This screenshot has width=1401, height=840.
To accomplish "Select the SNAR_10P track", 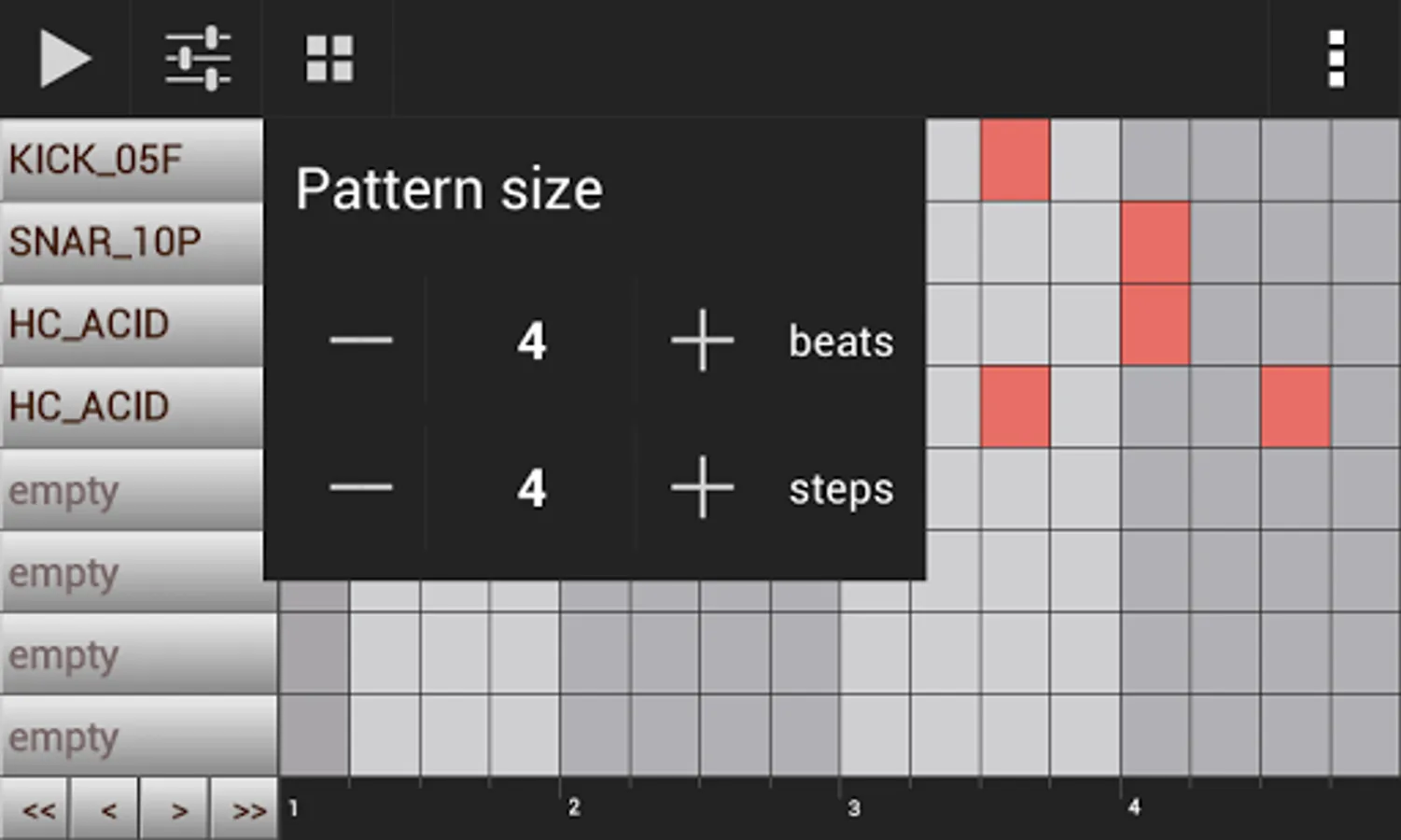I will (x=131, y=242).
